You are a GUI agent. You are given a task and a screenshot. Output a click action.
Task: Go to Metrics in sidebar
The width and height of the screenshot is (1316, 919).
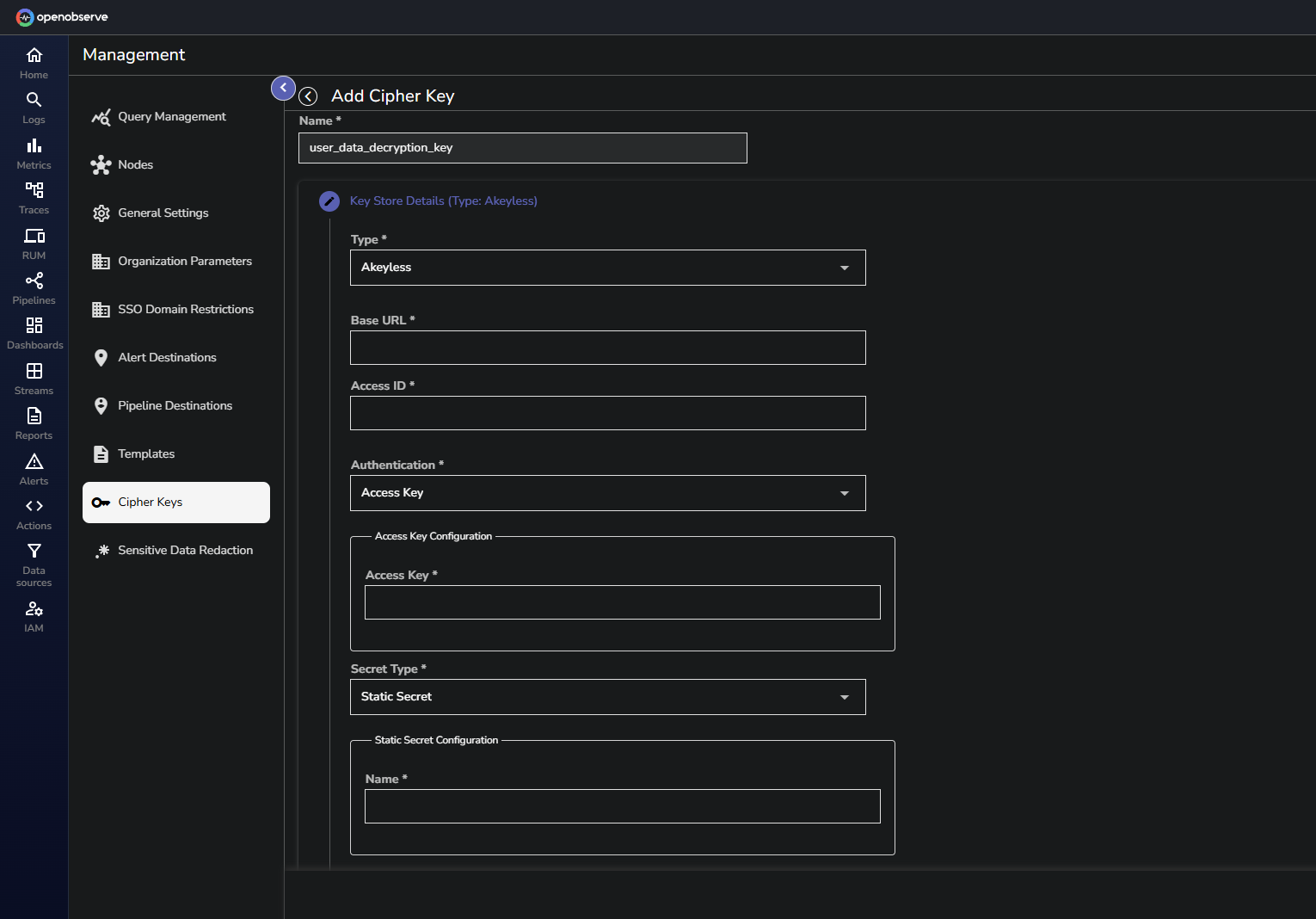pyautogui.click(x=34, y=146)
